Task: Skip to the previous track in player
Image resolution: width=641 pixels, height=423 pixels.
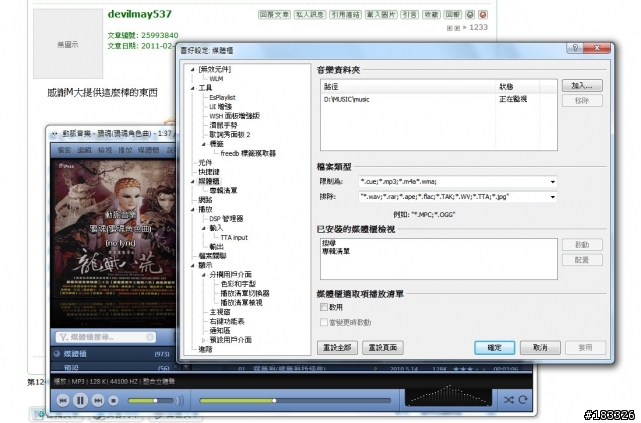Action: [63, 401]
